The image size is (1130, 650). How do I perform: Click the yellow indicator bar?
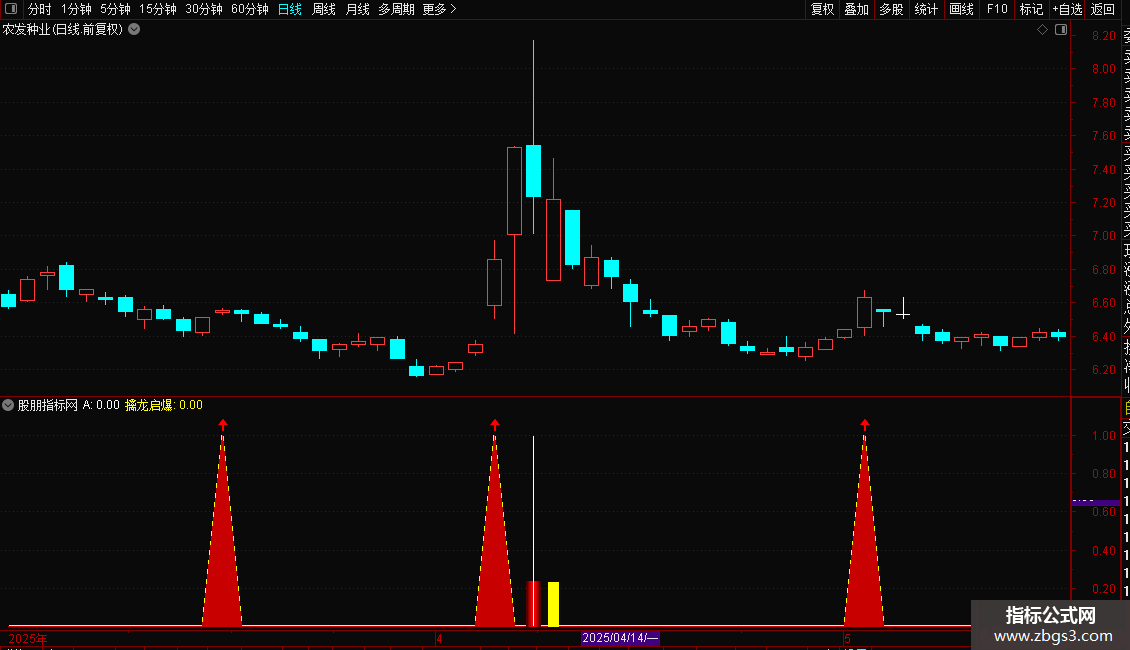pos(553,604)
